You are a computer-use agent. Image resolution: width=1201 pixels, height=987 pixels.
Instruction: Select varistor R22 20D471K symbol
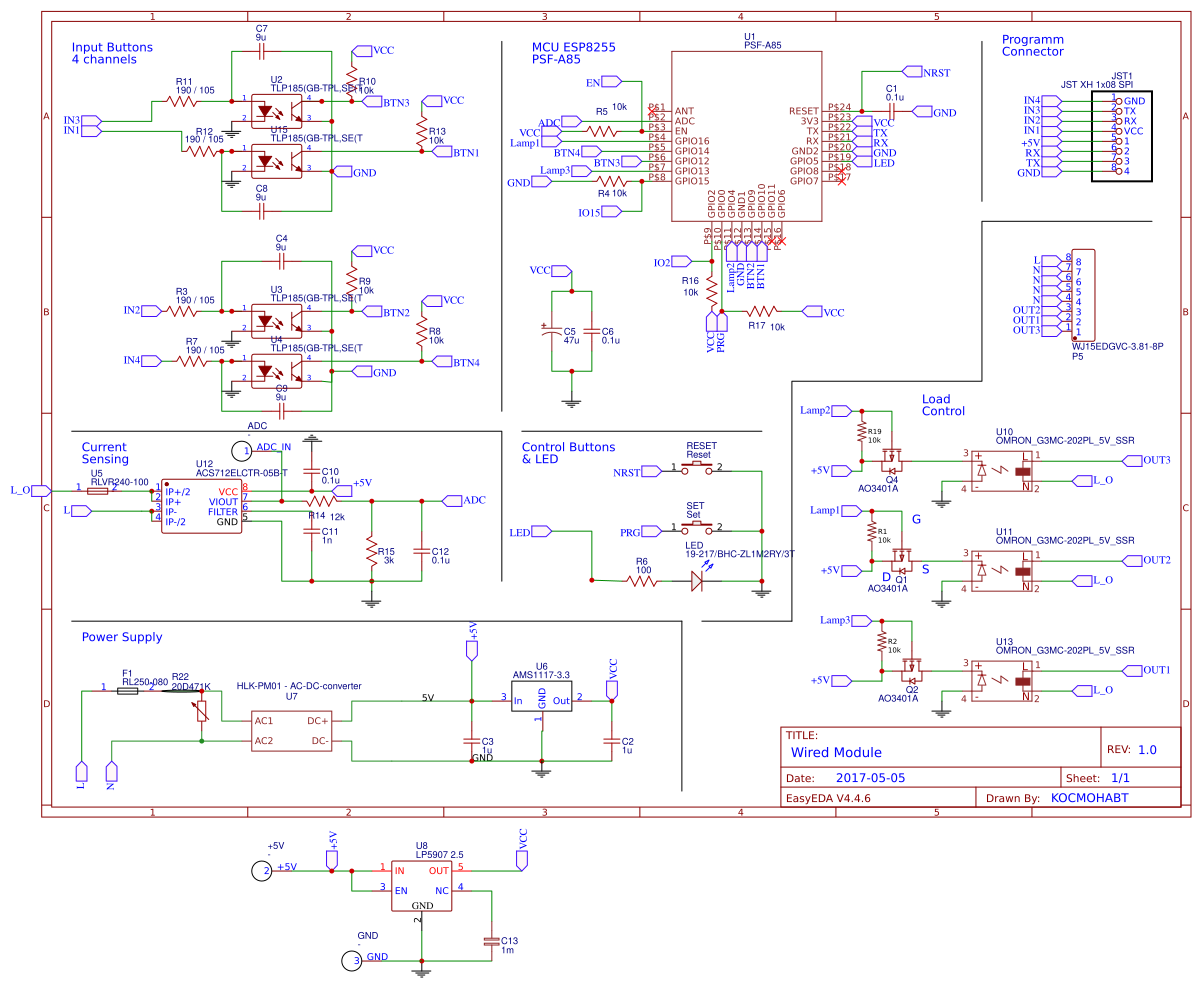[x=200, y=710]
